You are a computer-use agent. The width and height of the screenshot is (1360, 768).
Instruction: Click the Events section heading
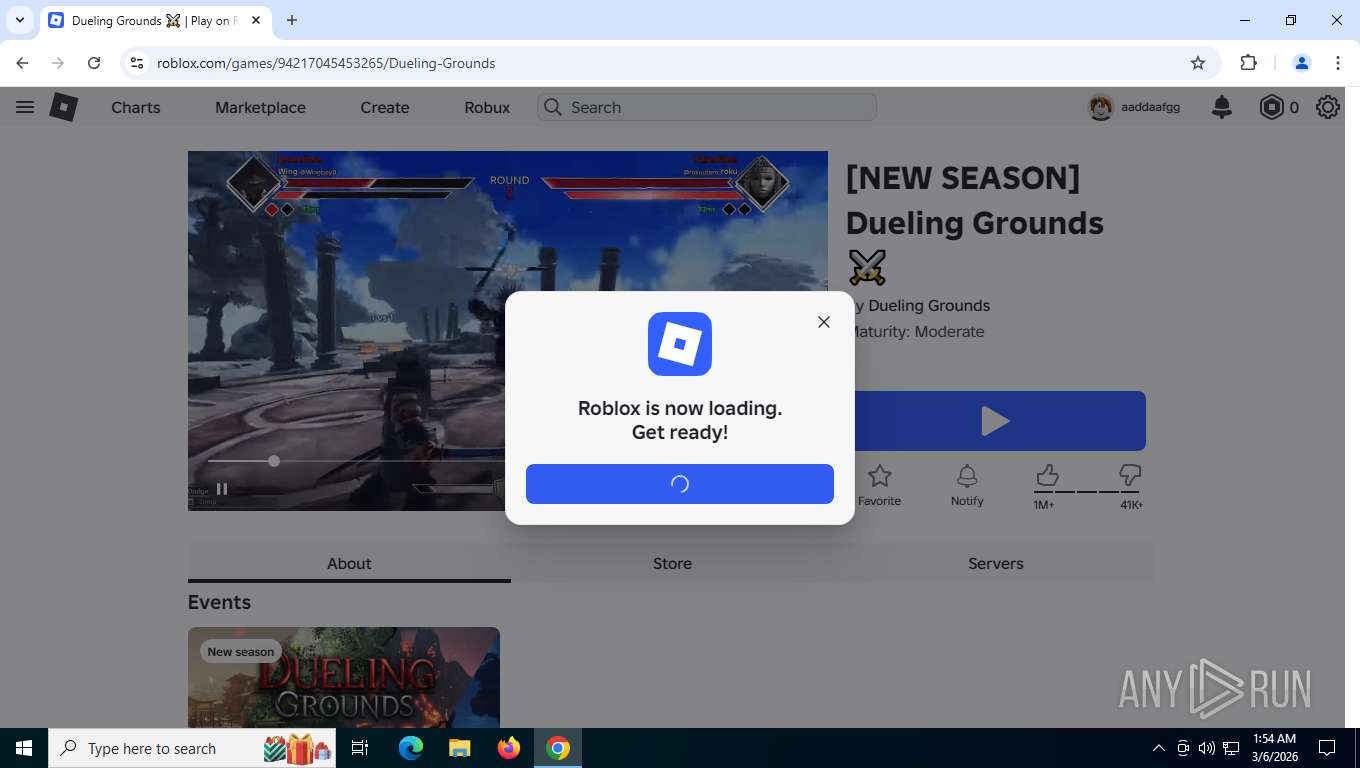[x=219, y=602]
